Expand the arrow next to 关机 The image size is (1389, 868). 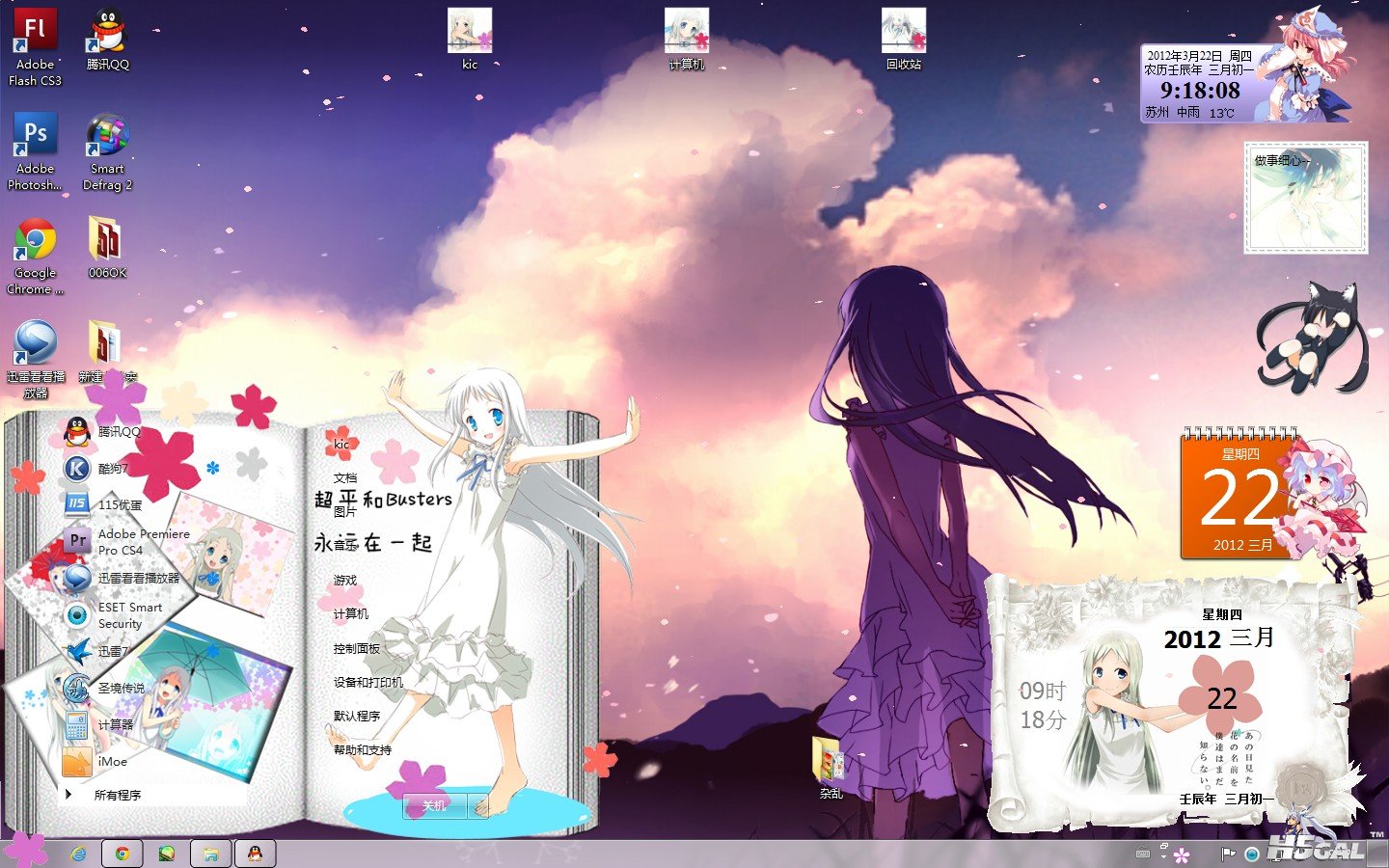pos(479,805)
